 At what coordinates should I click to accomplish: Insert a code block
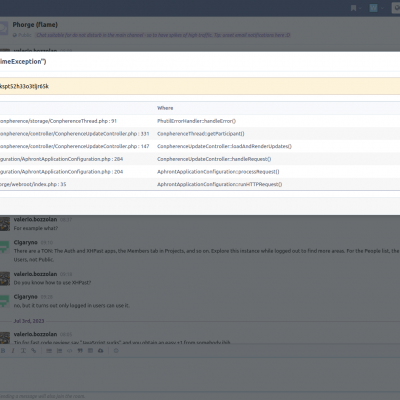(70, 351)
